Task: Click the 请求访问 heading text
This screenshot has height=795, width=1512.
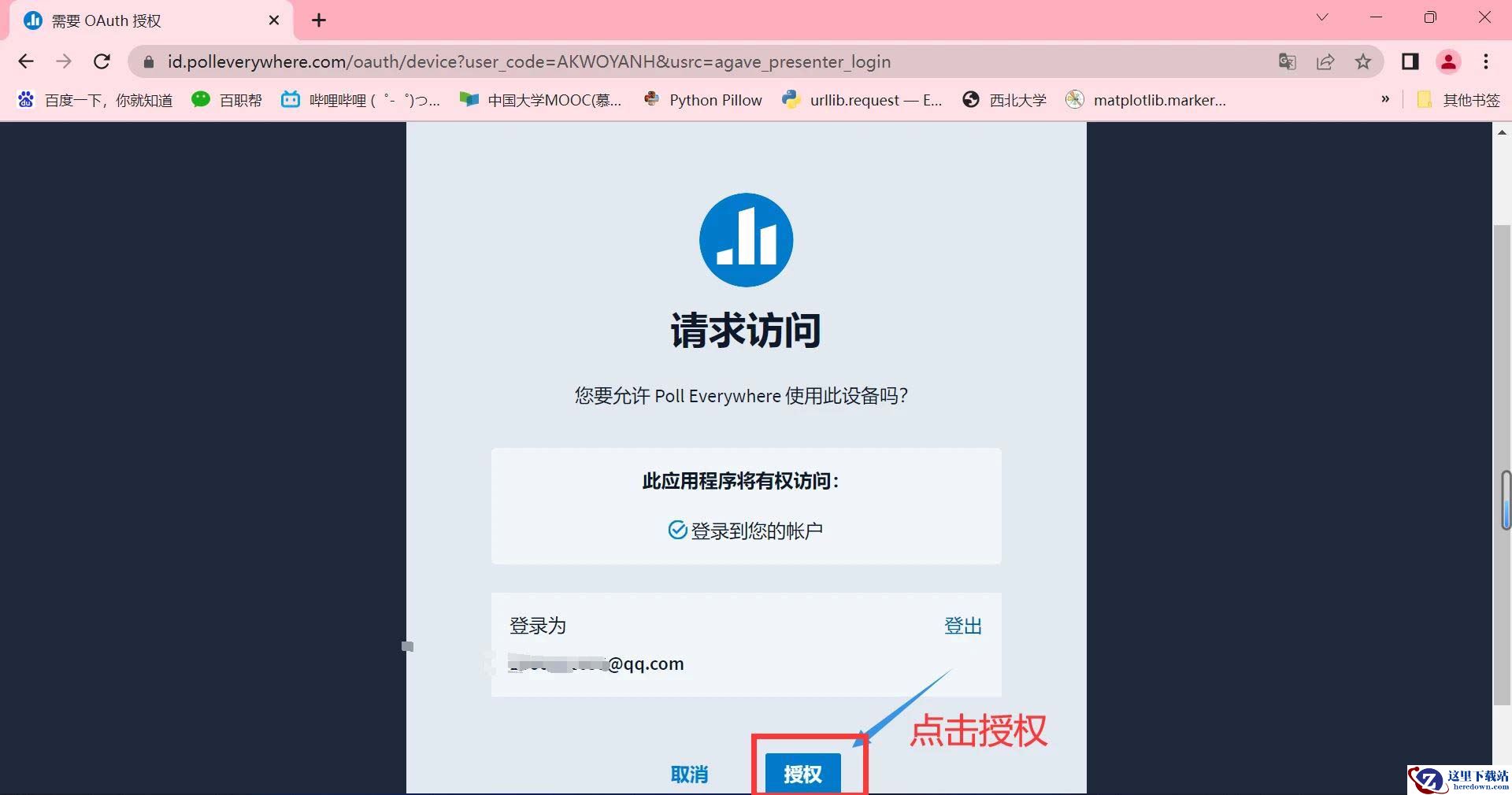Action: pos(746,330)
